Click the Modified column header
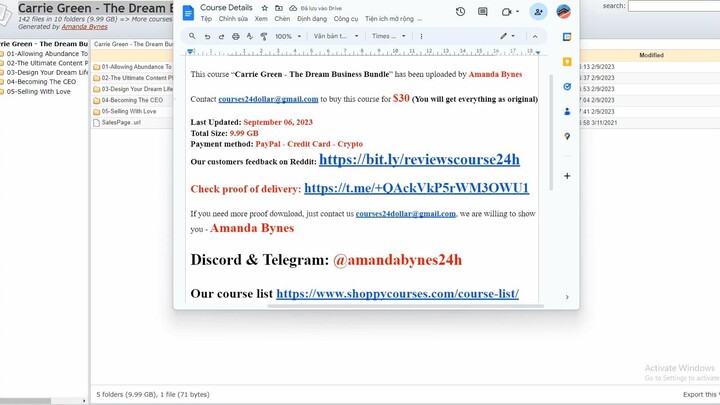Viewport: 720px width, 405px height. click(x=650, y=55)
